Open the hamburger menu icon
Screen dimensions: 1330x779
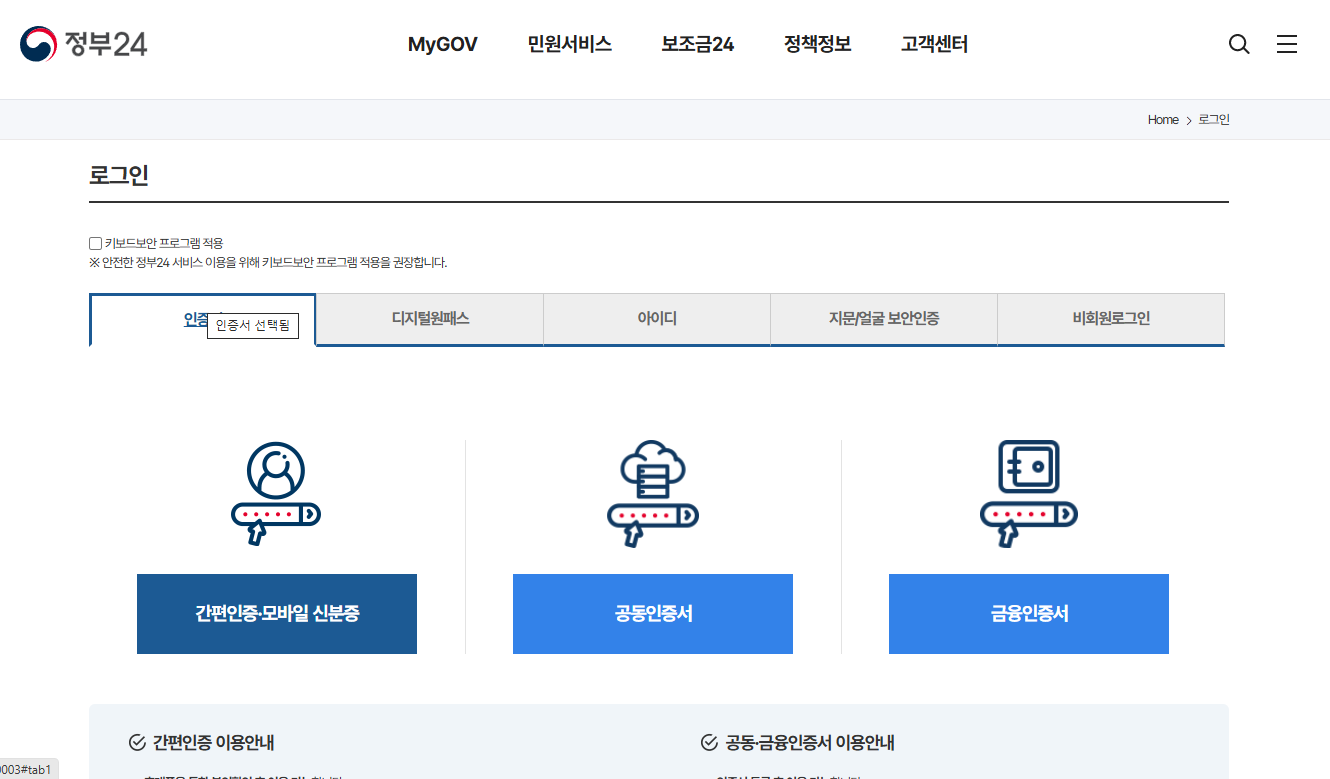1287,44
